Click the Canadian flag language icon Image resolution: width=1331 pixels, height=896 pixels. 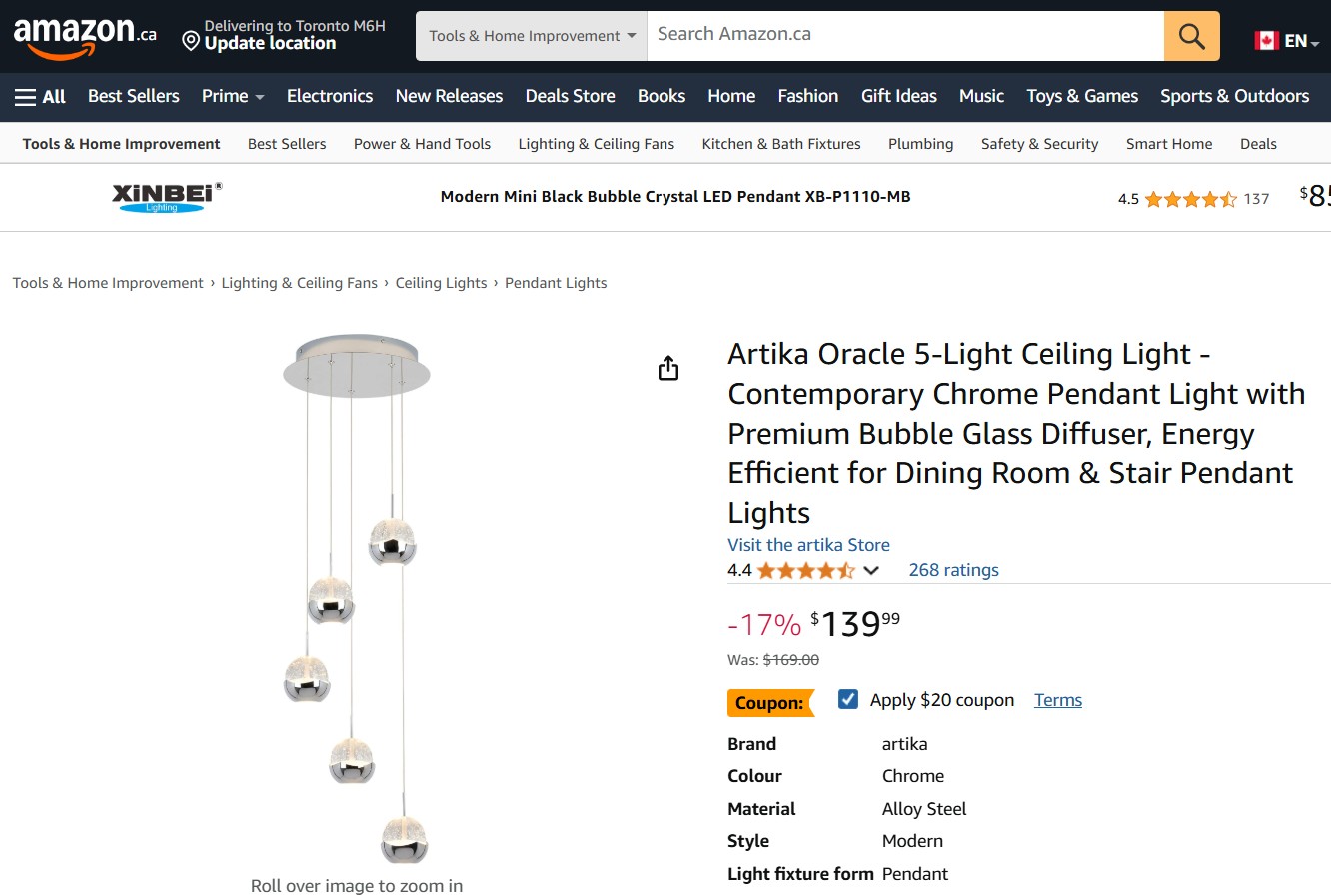[1267, 41]
